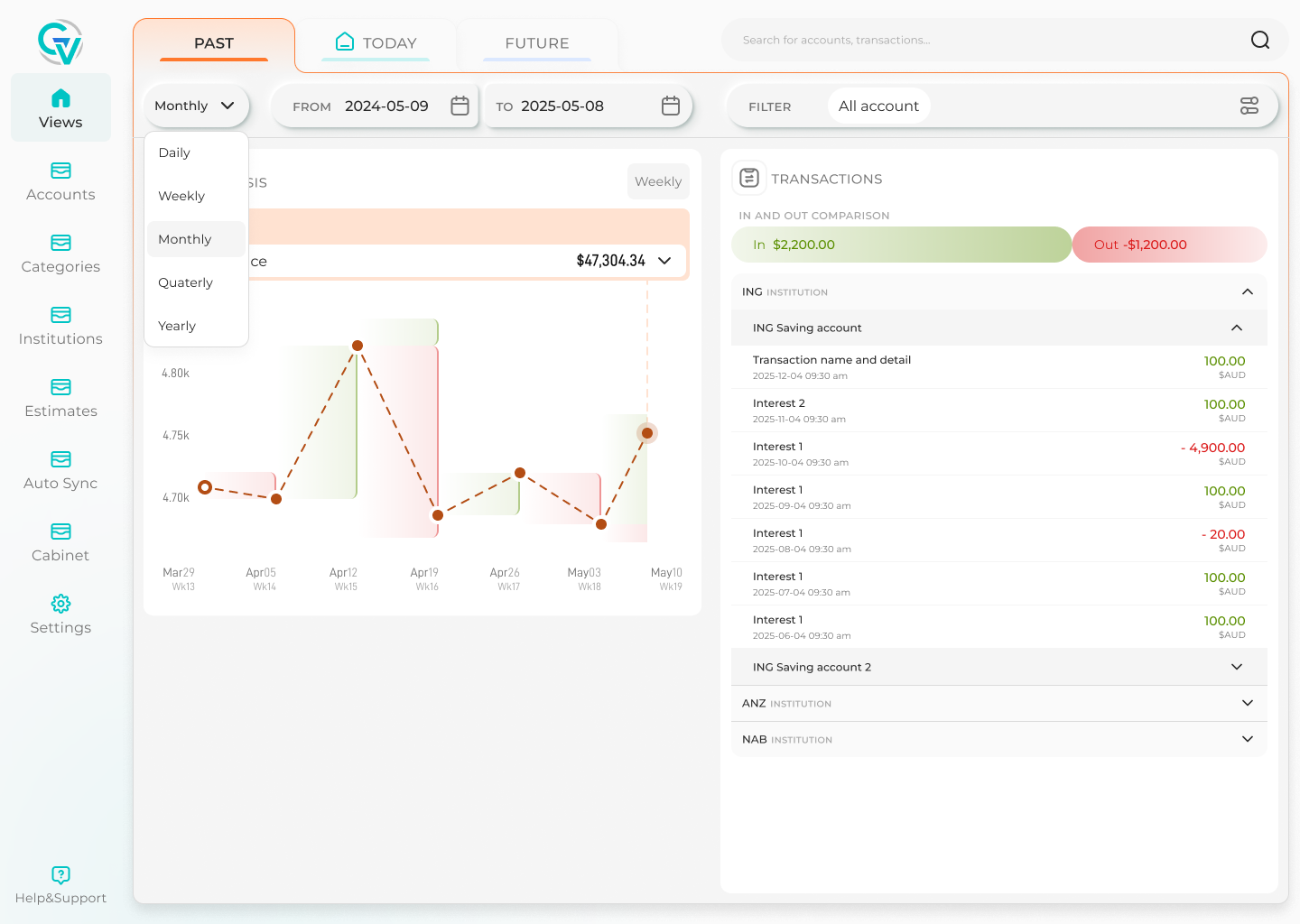Screen dimensions: 1300x924
Task: Select the Quaterly option
Action: (196, 282)
